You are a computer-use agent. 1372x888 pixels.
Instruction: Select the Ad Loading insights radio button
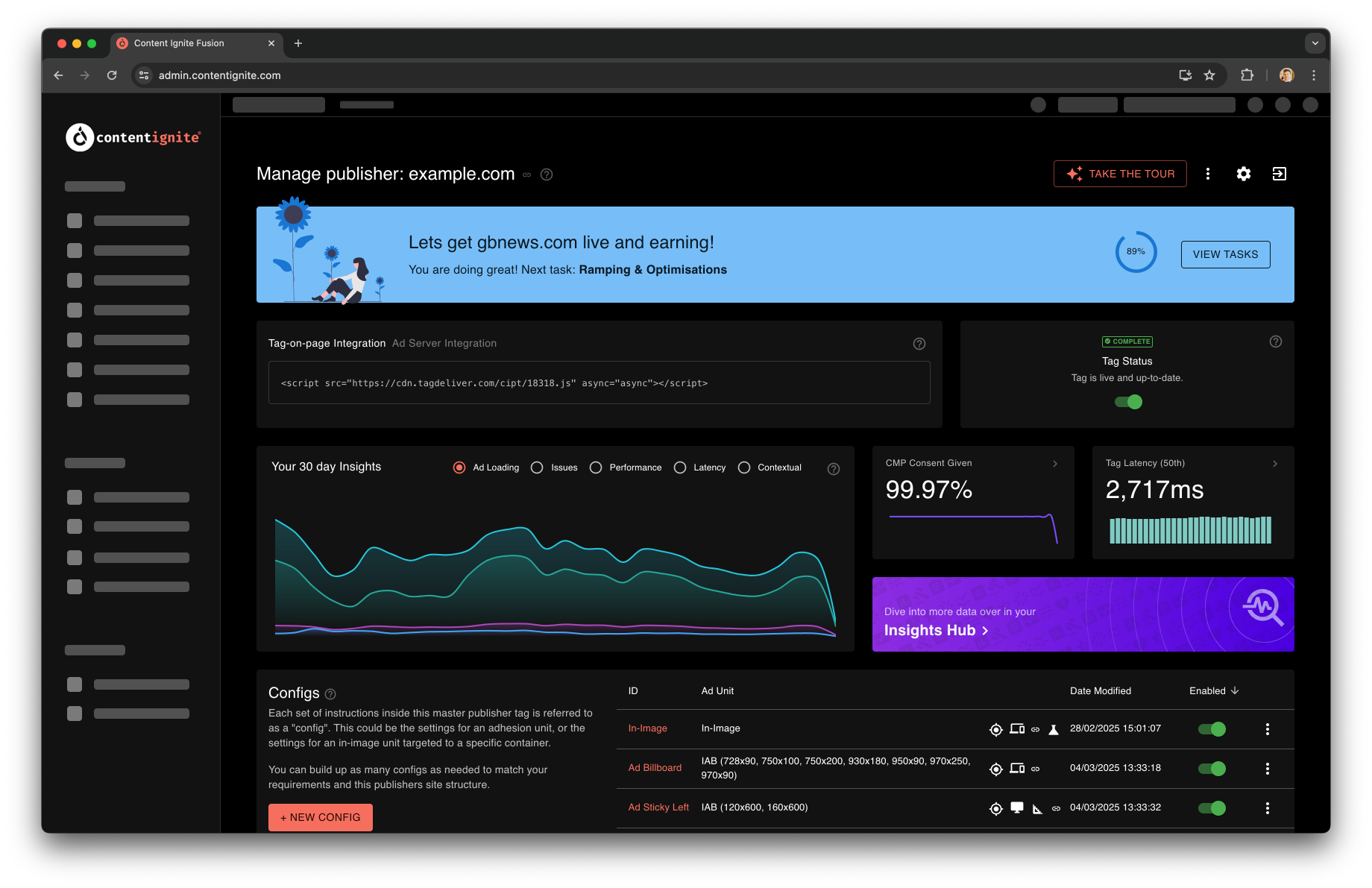pyautogui.click(x=459, y=467)
